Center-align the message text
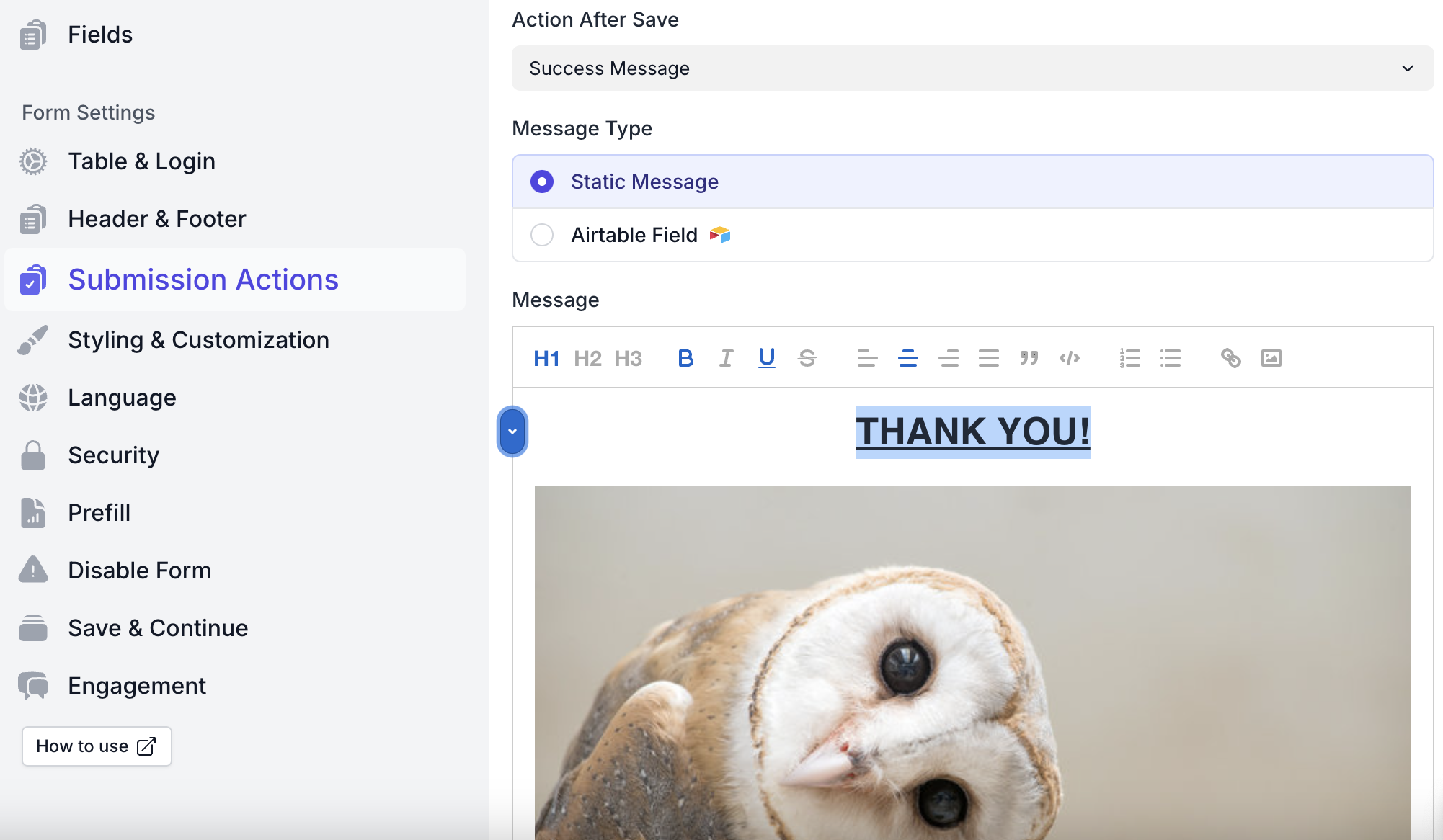The image size is (1443, 840). click(x=907, y=358)
